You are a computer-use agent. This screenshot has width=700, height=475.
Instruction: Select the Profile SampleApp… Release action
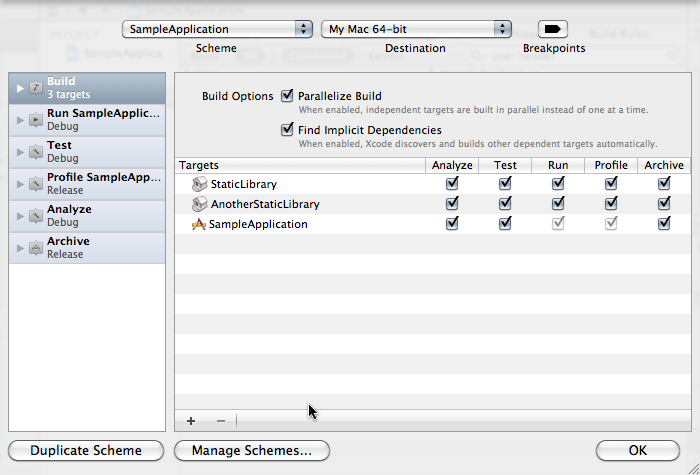pyautogui.click(x=87, y=184)
